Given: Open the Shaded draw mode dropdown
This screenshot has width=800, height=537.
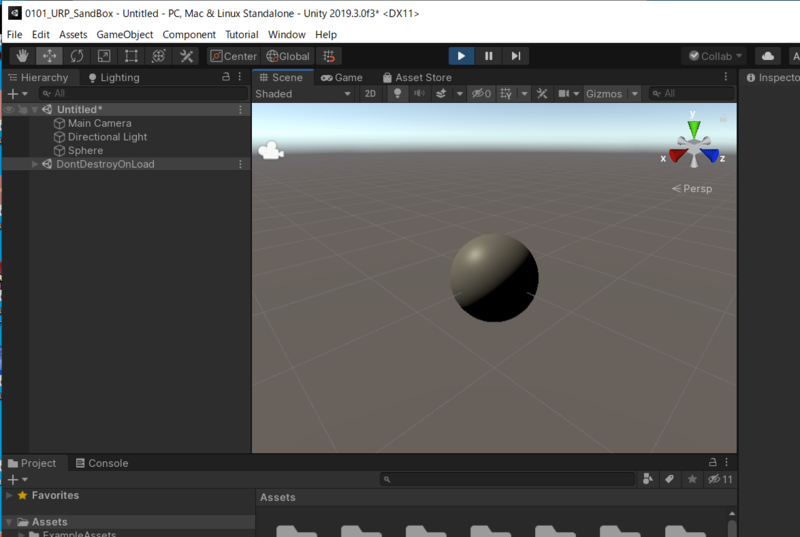Looking at the screenshot, I should pos(303,94).
